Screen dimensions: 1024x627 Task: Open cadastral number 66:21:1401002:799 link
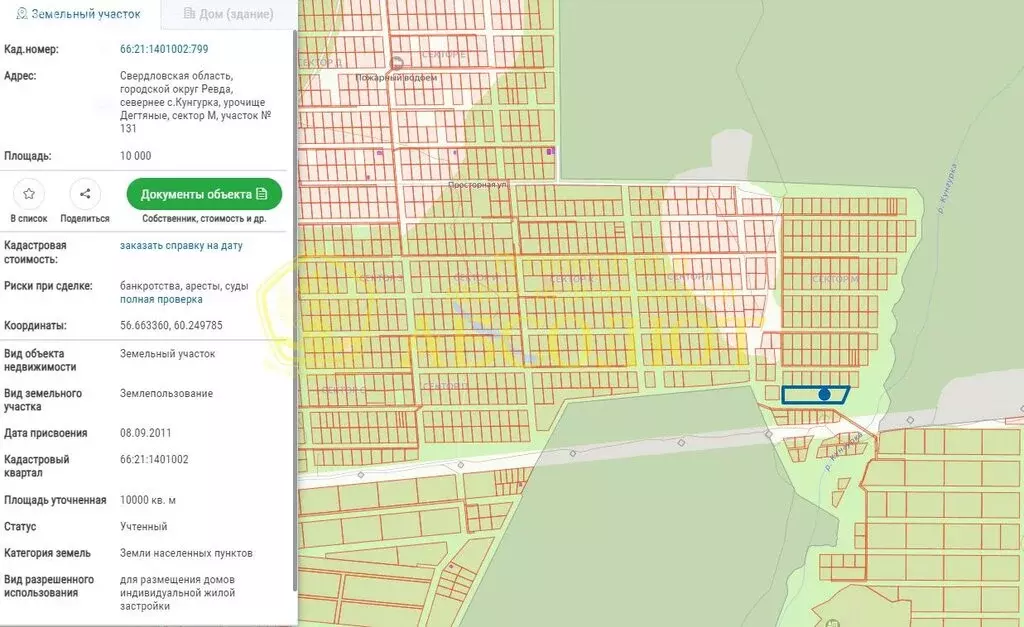point(164,49)
